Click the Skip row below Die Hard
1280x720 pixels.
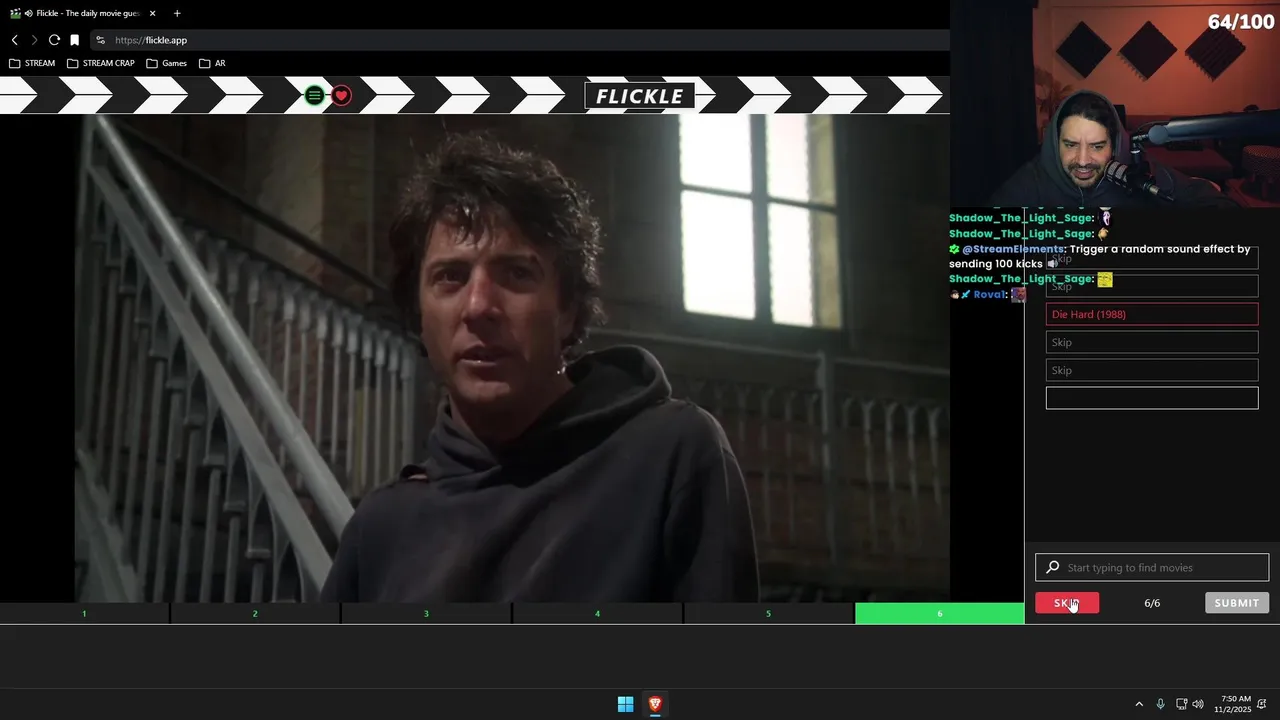pyautogui.click(x=1152, y=342)
